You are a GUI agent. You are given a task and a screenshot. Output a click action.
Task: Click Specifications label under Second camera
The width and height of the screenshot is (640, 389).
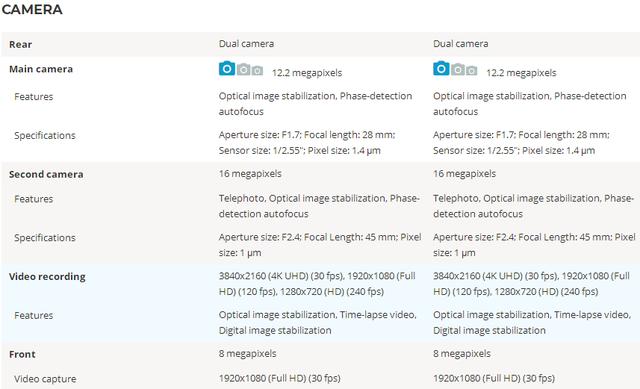45,238
